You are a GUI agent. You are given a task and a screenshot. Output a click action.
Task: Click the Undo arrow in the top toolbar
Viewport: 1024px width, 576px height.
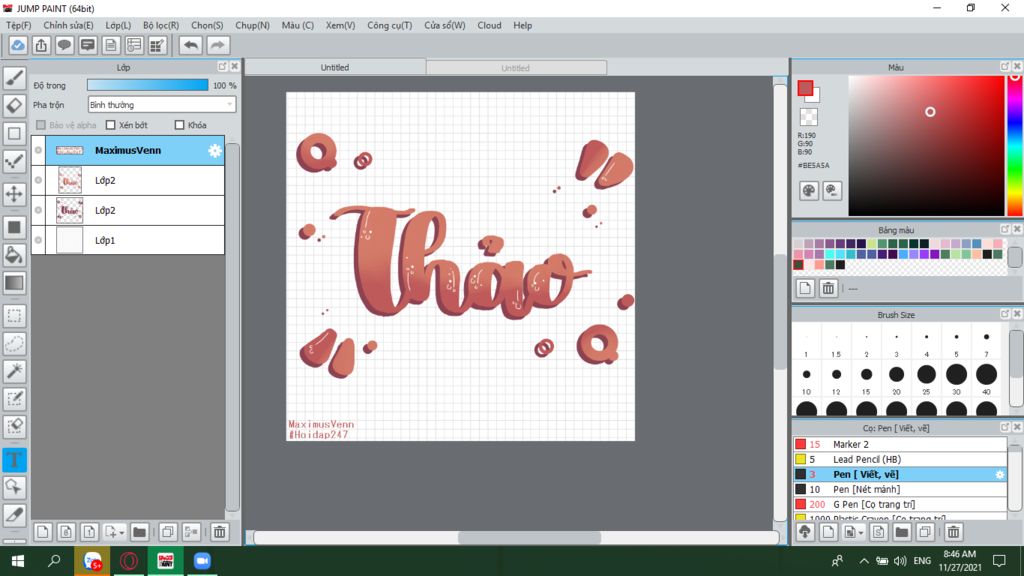[x=191, y=45]
